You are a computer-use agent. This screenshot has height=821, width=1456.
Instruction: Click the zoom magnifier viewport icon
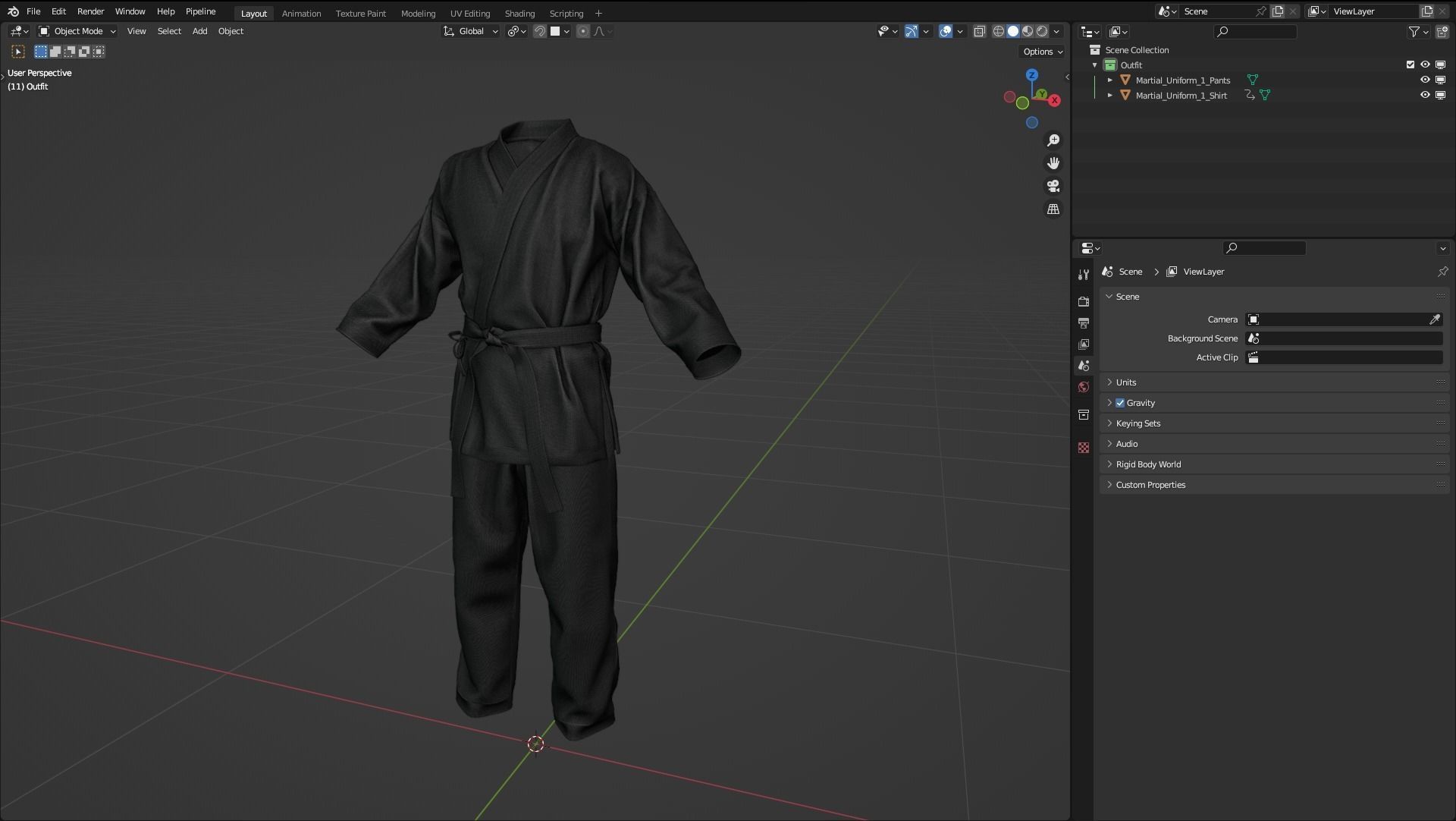[1053, 140]
